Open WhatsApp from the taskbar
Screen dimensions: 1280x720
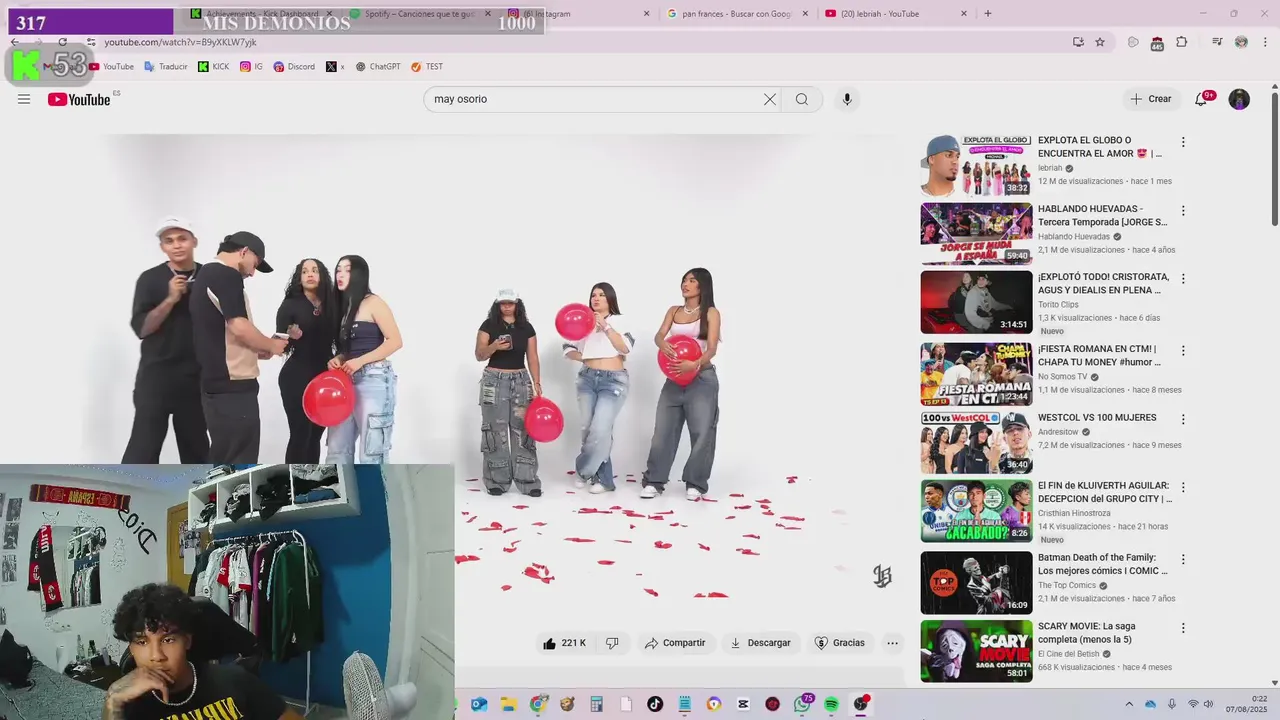click(802, 704)
